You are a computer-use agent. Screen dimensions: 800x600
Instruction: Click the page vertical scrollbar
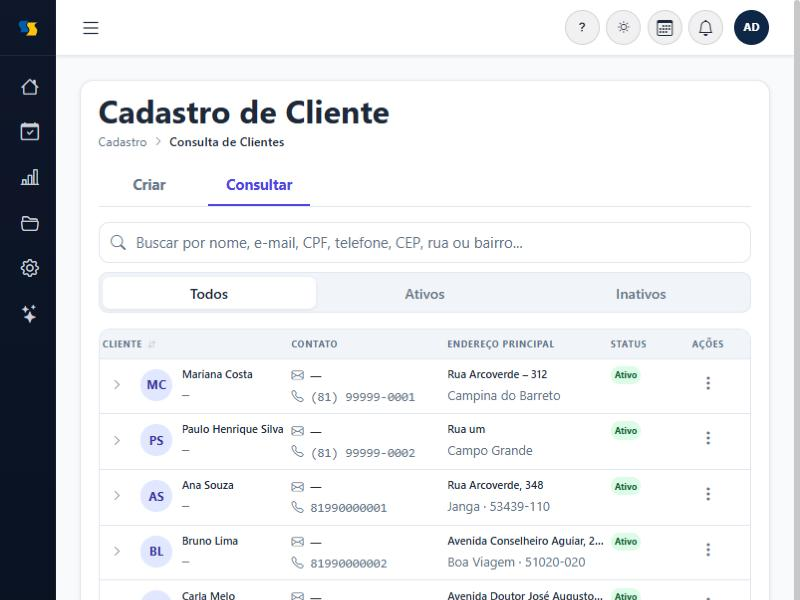click(796, 300)
